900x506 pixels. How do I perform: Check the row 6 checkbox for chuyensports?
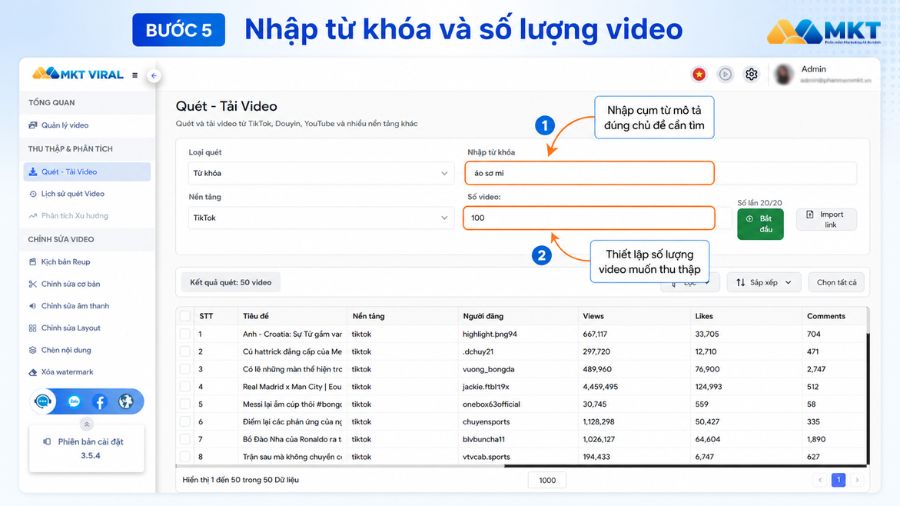coord(185,422)
